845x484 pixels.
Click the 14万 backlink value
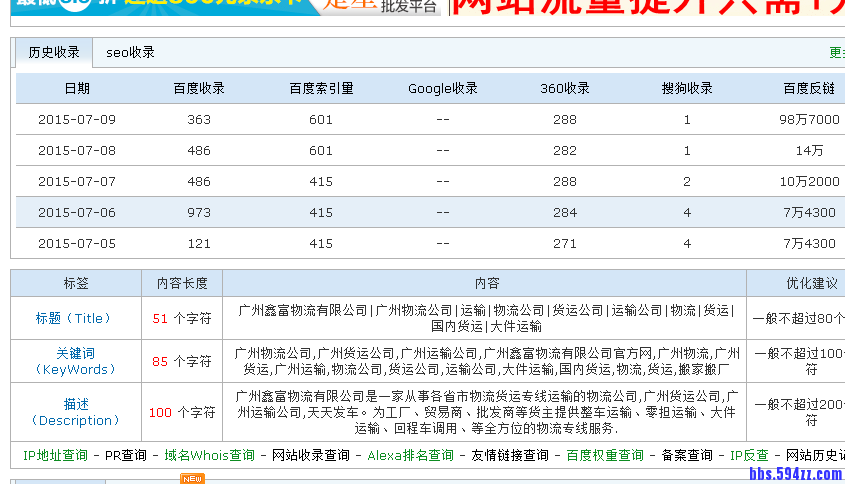(x=809, y=151)
